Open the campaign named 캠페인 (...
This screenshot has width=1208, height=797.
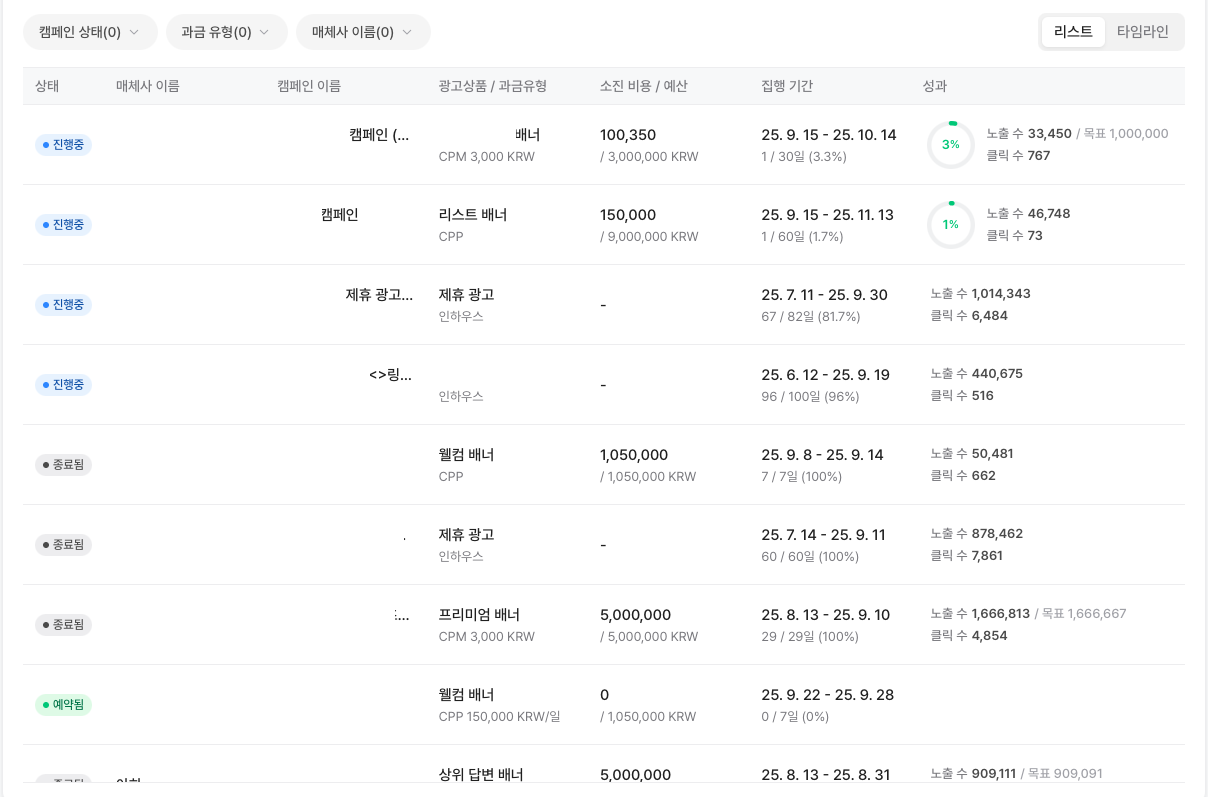click(x=378, y=135)
